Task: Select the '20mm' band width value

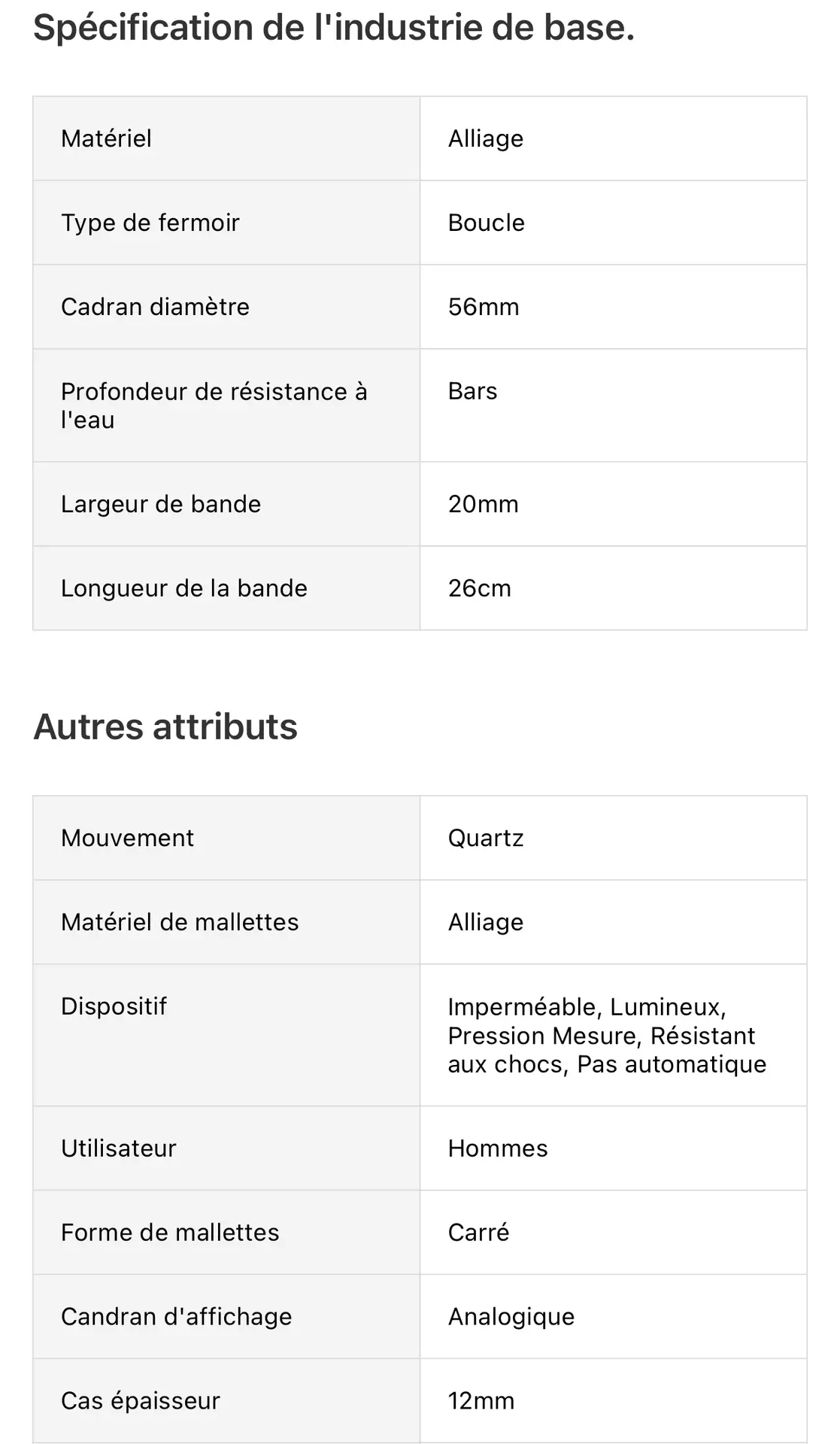Action: pyautogui.click(x=483, y=505)
